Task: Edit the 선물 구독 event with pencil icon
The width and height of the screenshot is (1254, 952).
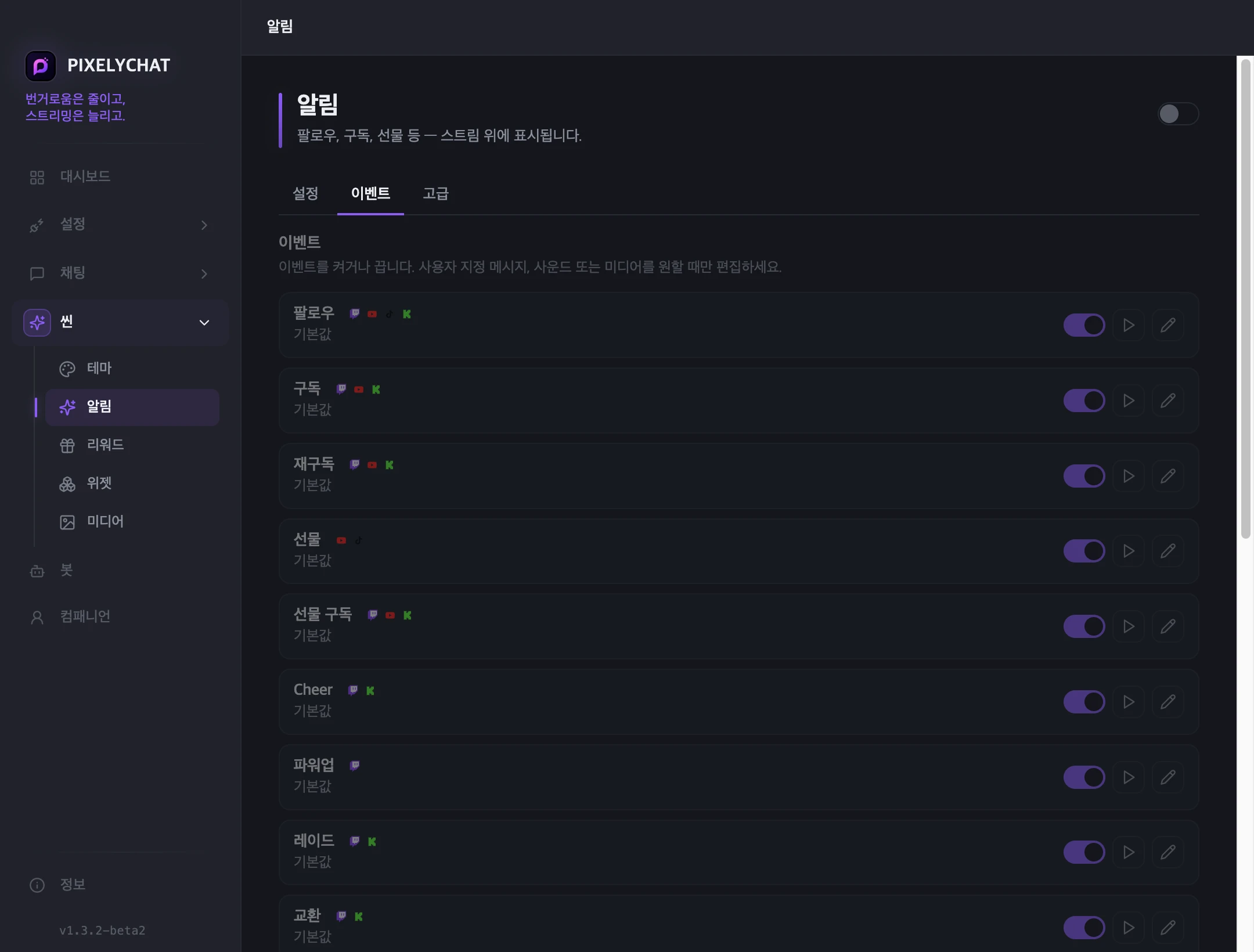Action: point(1168,626)
